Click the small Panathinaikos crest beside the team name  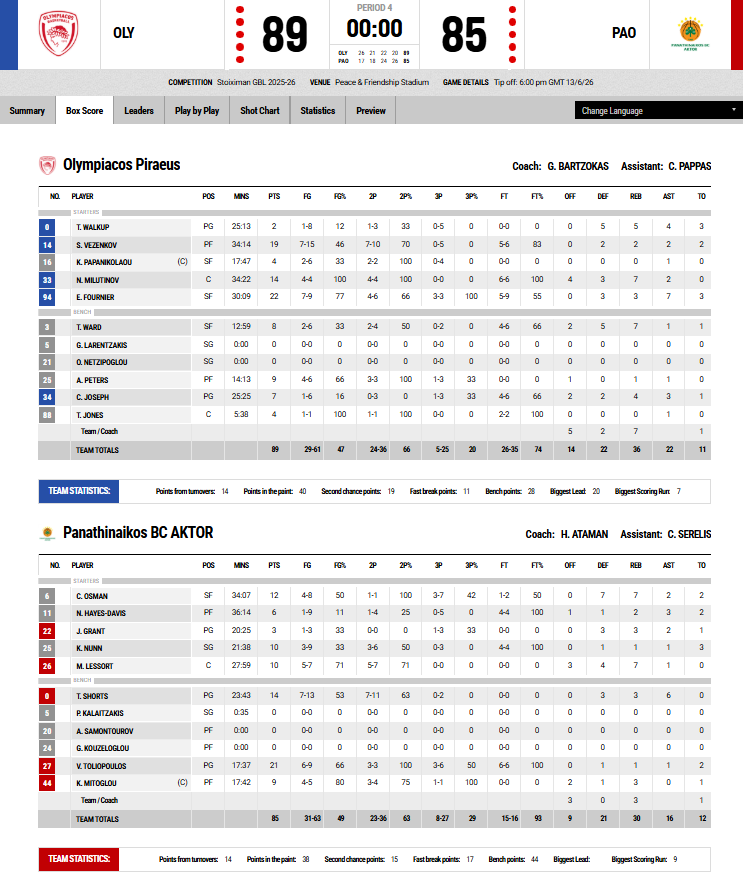[x=47, y=533]
